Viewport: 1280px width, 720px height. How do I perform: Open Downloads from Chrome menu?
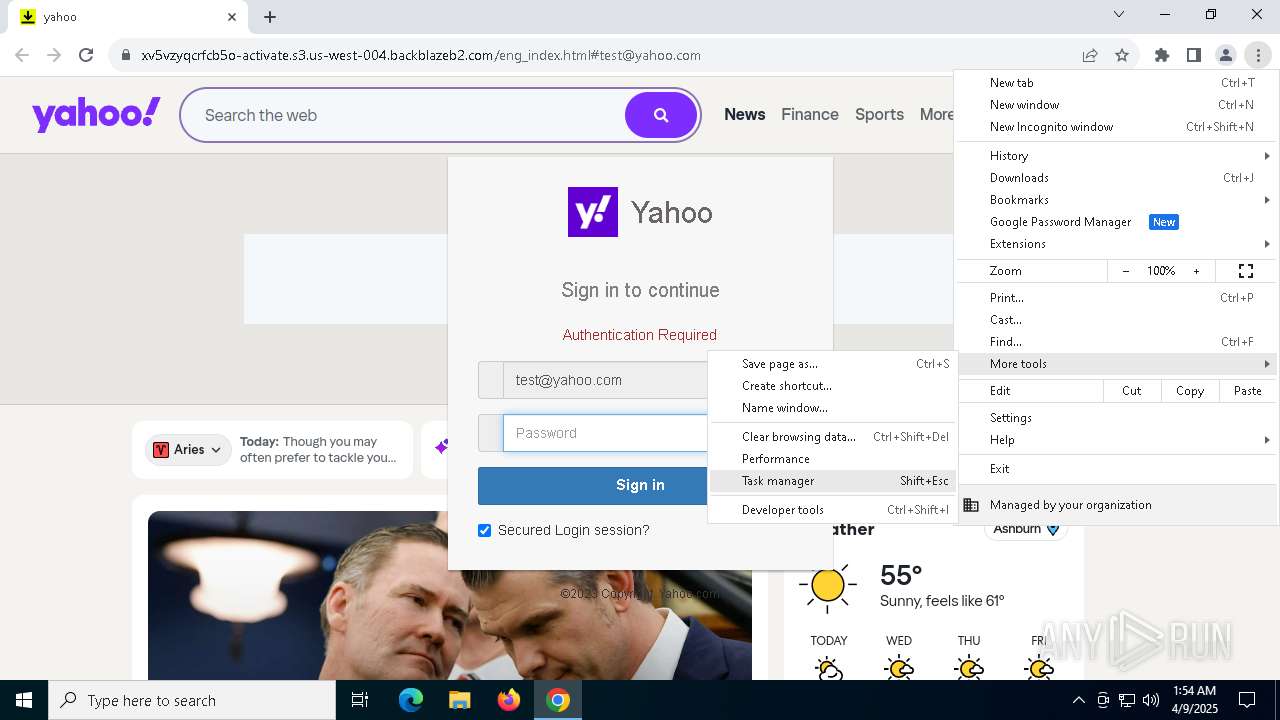1117,178
